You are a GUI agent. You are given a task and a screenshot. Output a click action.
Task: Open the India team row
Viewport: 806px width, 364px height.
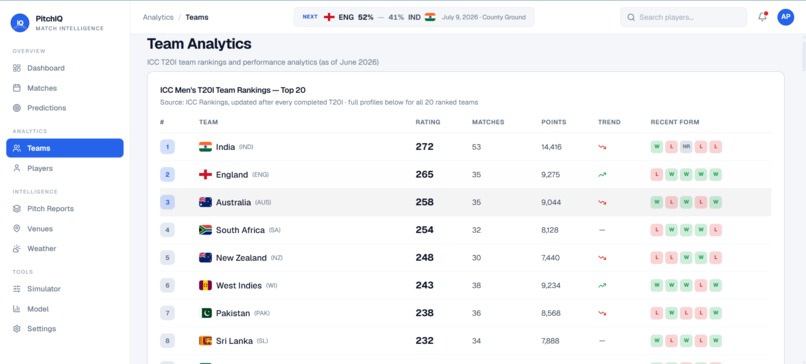(x=466, y=147)
